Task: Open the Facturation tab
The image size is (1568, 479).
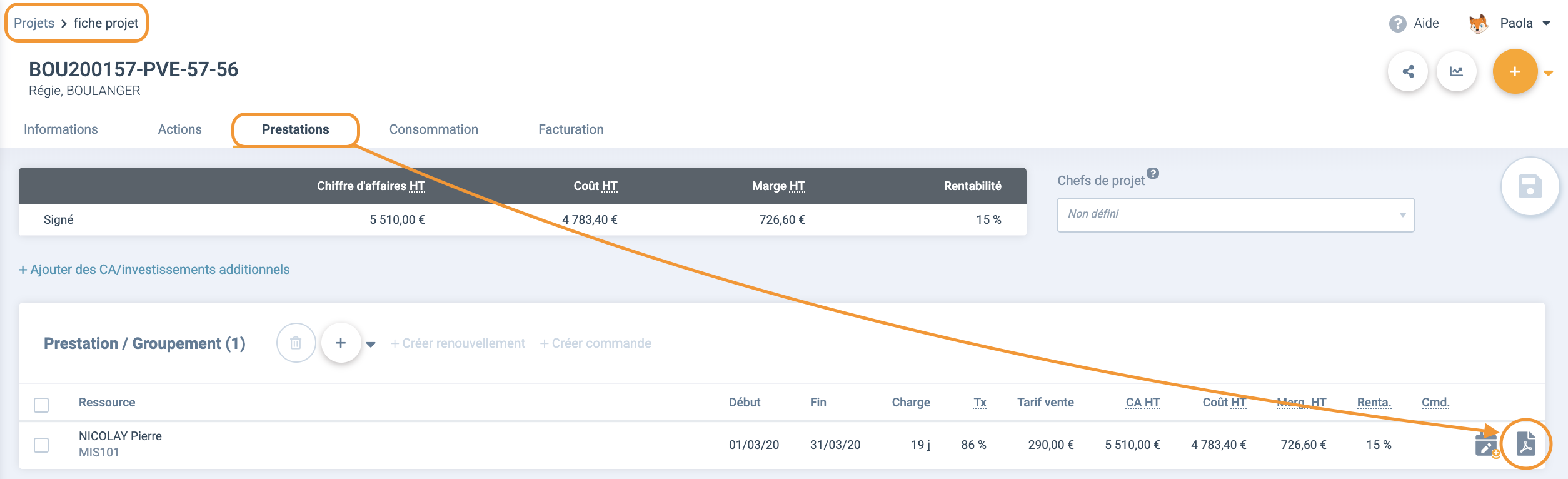Action: [x=571, y=129]
